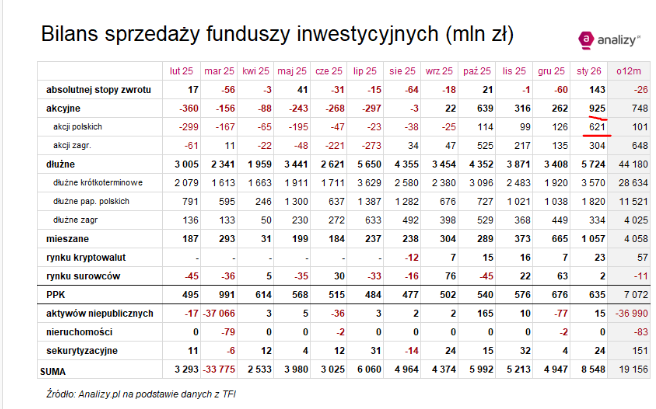Image resolution: width=656 pixels, height=409 pixels.
Task: Click the underlined value 621 in akcji polskich
Action: pyautogui.click(x=597, y=127)
